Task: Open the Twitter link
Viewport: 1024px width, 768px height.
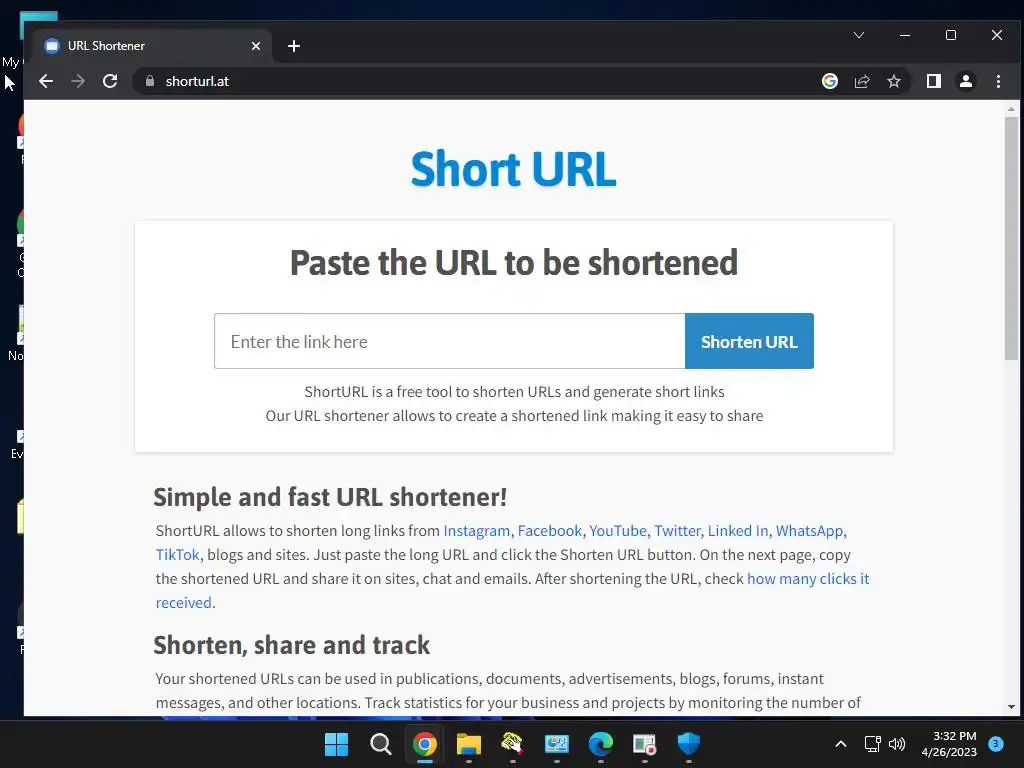Action: [x=677, y=531]
